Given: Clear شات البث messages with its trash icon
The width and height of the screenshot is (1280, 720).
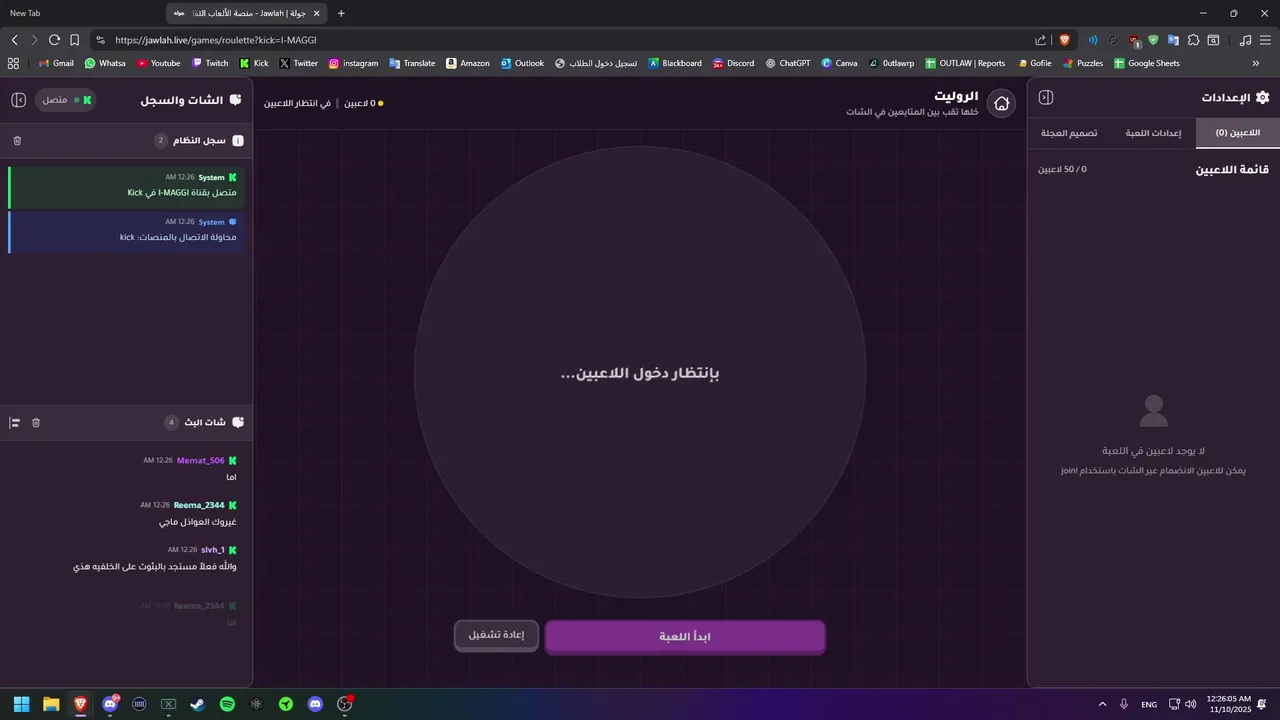Looking at the screenshot, I should [36, 423].
